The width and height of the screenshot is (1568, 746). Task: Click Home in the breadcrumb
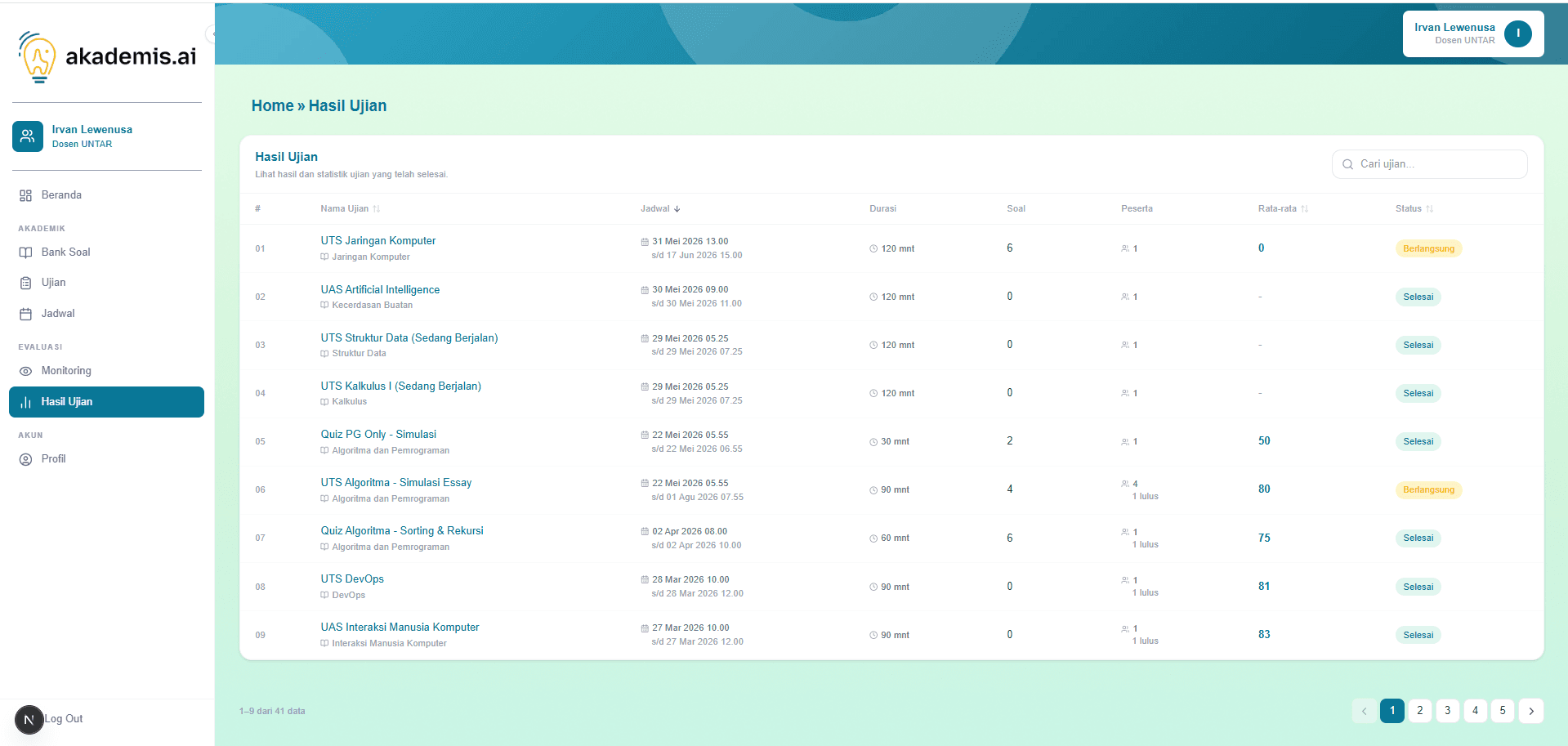(272, 106)
